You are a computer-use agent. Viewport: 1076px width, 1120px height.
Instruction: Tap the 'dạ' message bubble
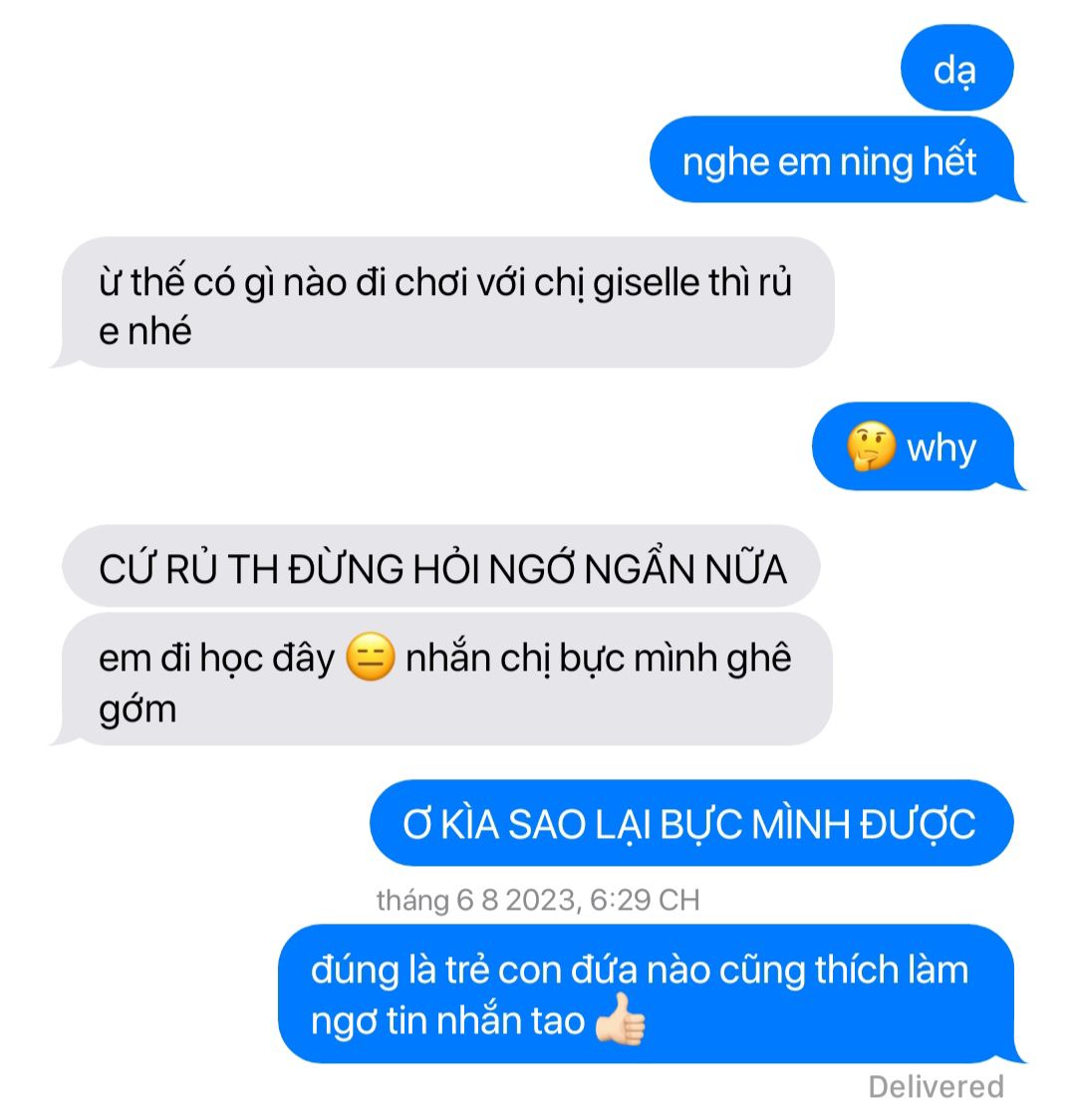coord(956,68)
